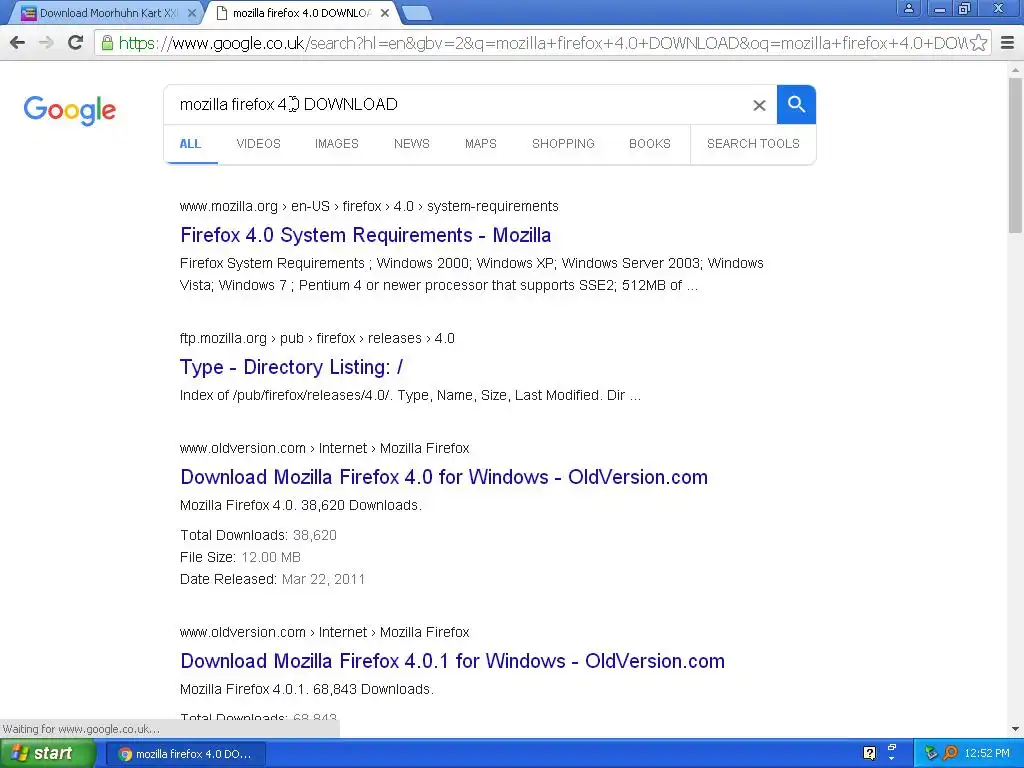Go back using the browser back arrow
The width and height of the screenshot is (1024, 768).
point(18,43)
